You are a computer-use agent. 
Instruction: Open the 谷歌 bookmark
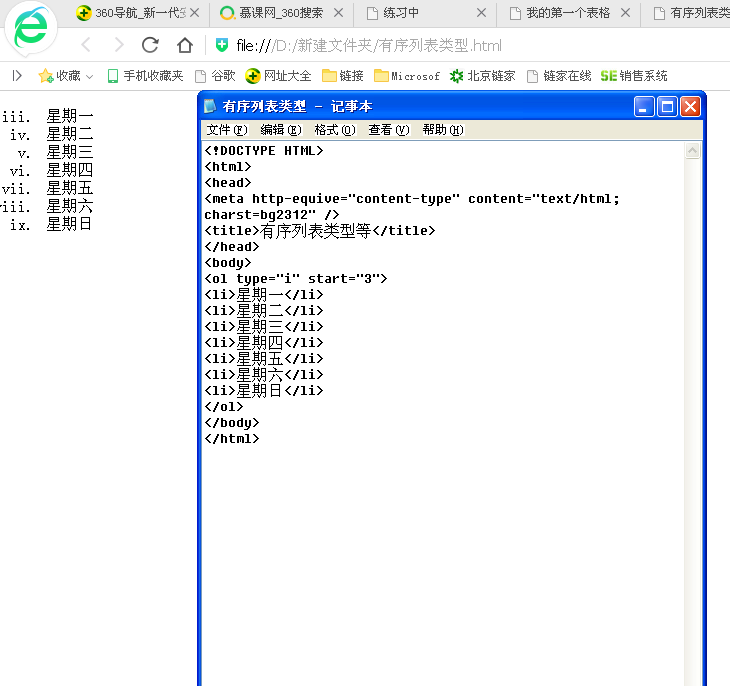pyautogui.click(x=216, y=75)
